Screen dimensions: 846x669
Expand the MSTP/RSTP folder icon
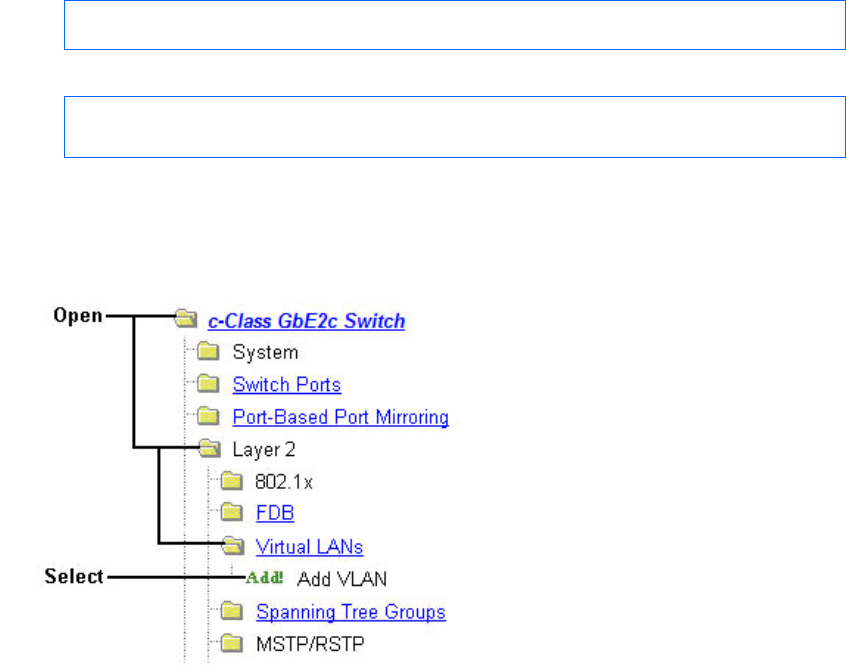[232, 643]
